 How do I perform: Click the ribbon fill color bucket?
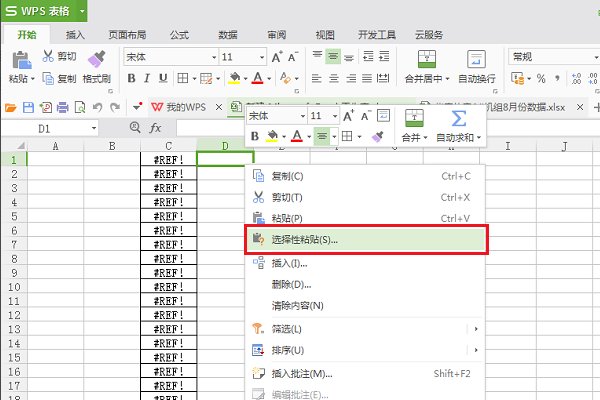234,78
